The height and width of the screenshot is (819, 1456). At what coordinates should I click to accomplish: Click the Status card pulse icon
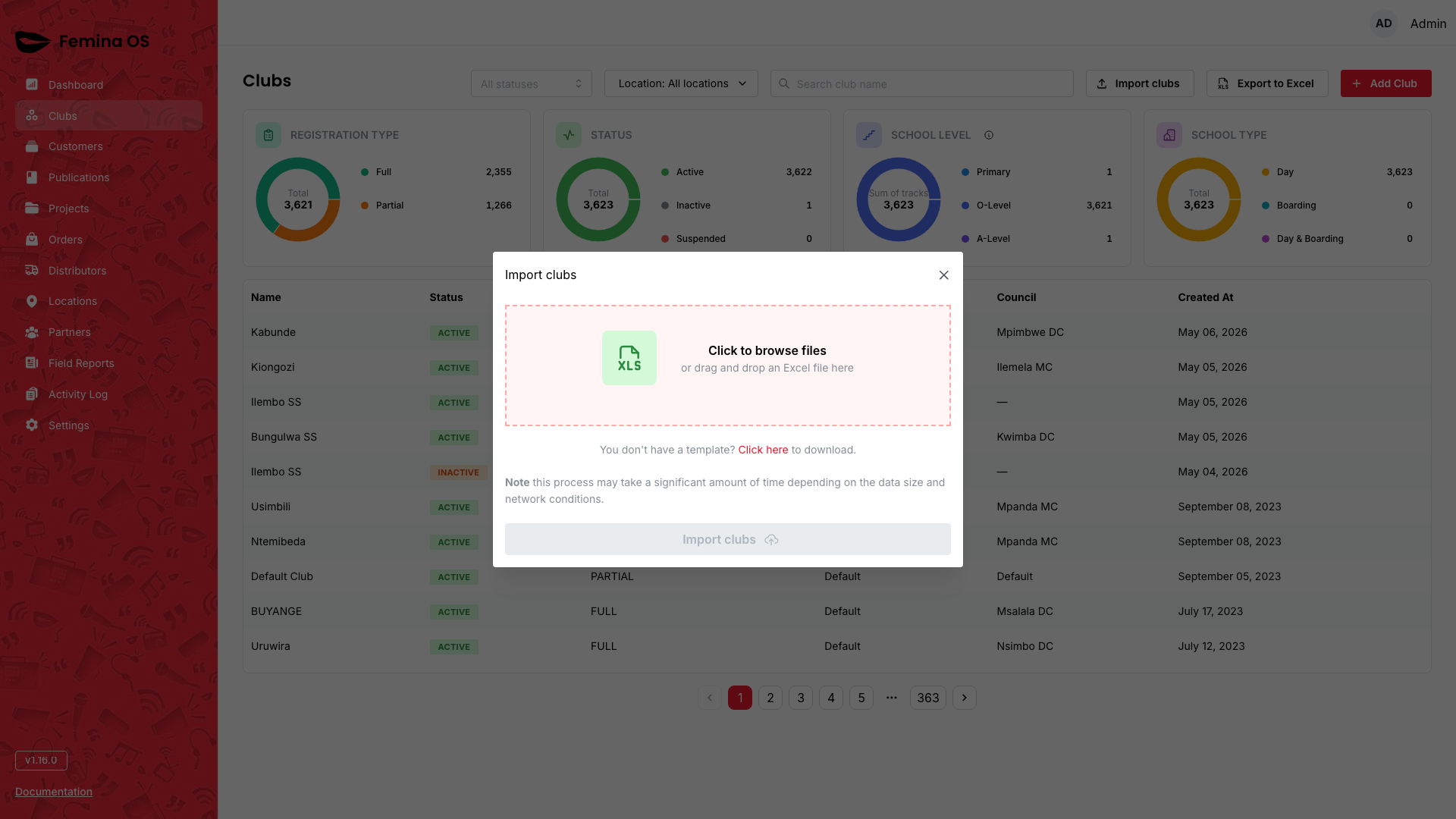[x=569, y=135]
